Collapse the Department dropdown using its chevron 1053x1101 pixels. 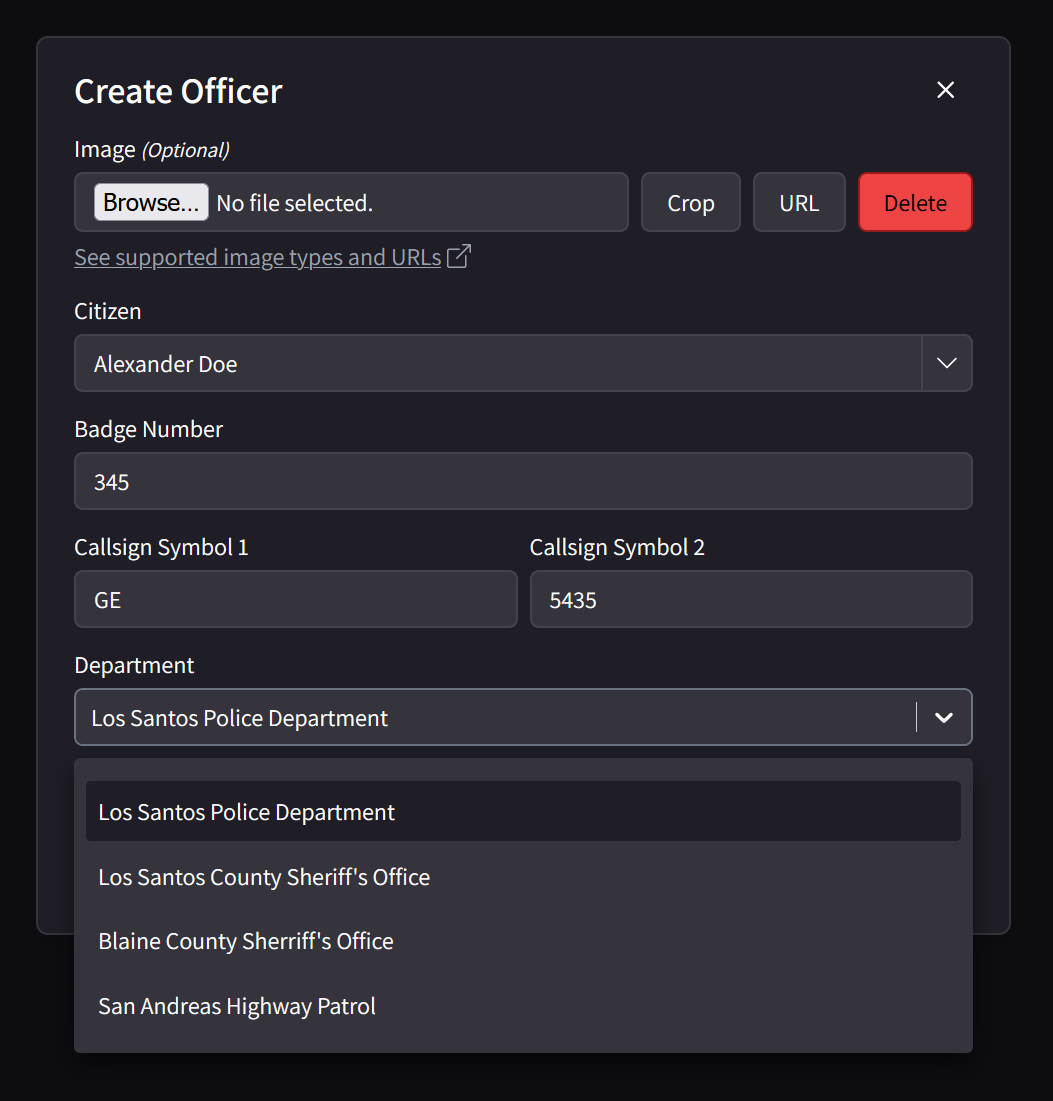pyautogui.click(x=943, y=718)
